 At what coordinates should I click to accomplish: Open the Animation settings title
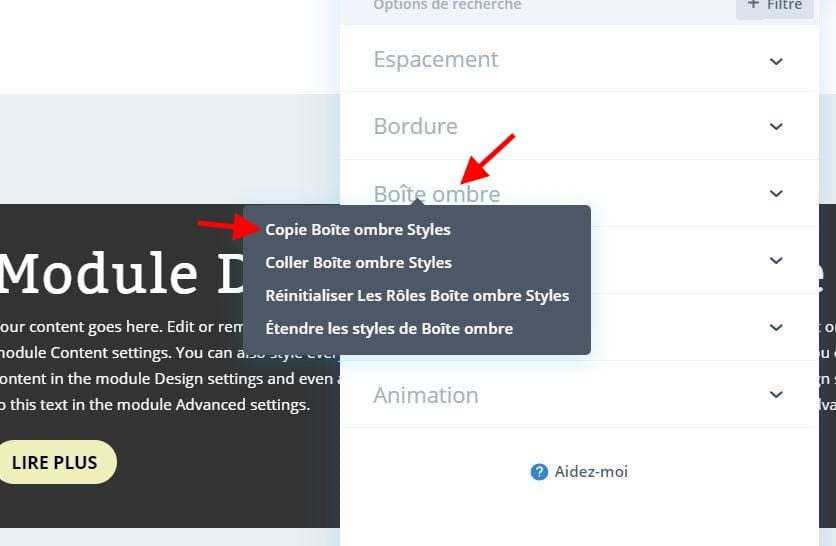coord(426,395)
